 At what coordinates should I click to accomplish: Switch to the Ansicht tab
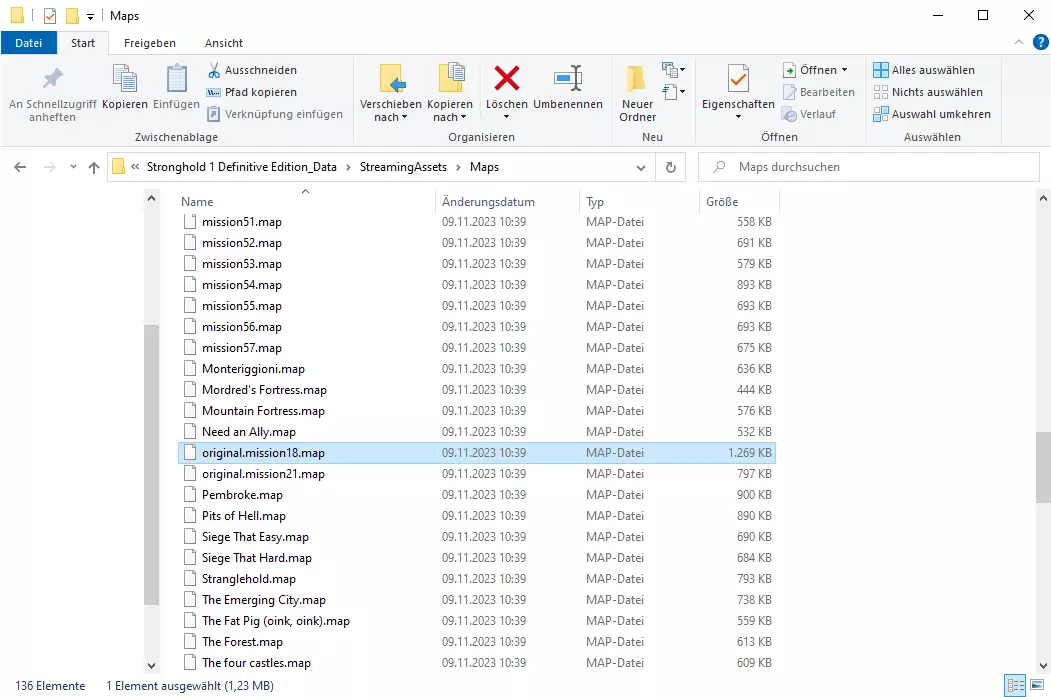tap(224, 43)
